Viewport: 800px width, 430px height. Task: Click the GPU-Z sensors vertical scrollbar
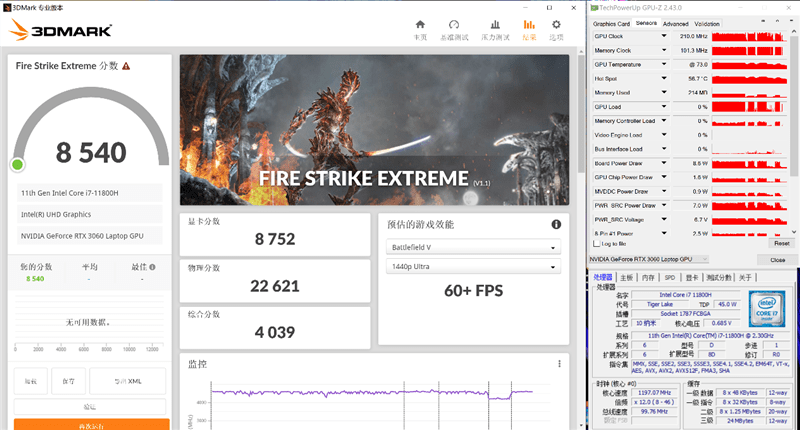[794, 106]
